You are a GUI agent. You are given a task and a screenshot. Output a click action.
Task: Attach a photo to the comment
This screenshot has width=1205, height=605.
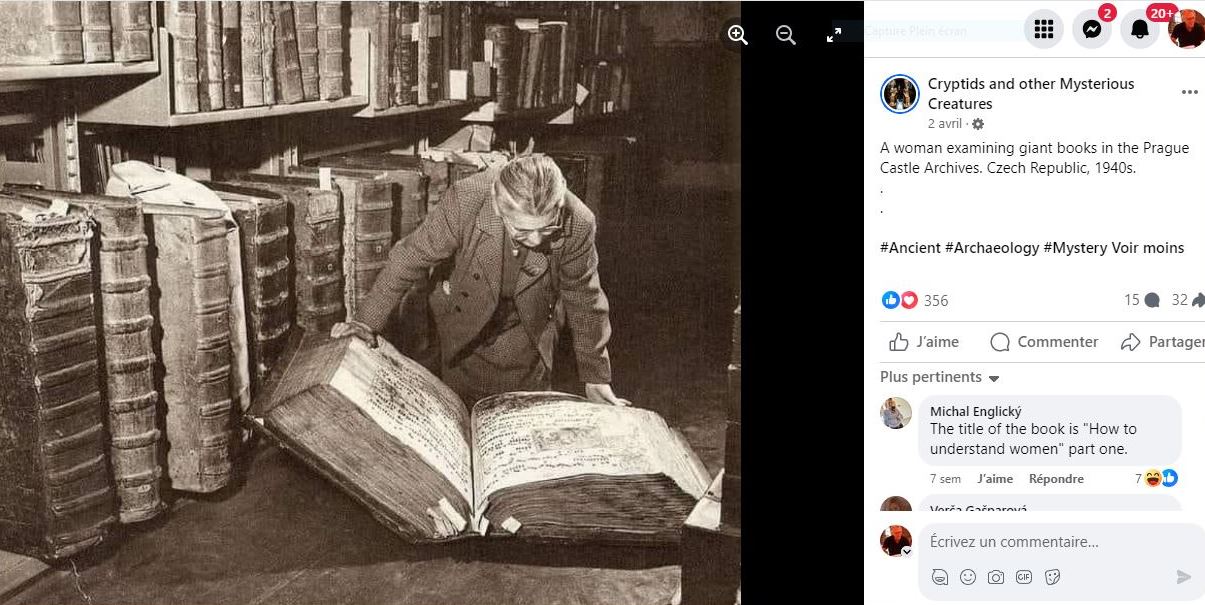(996, 577)
